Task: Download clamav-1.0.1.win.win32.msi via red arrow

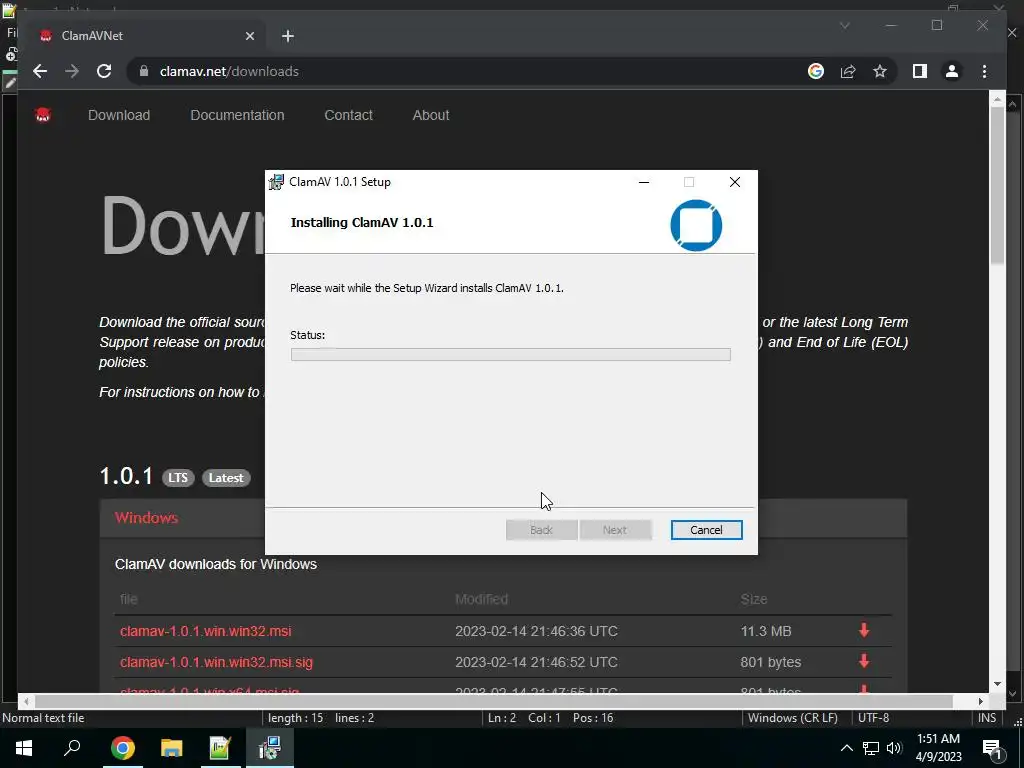Action: 864,630
